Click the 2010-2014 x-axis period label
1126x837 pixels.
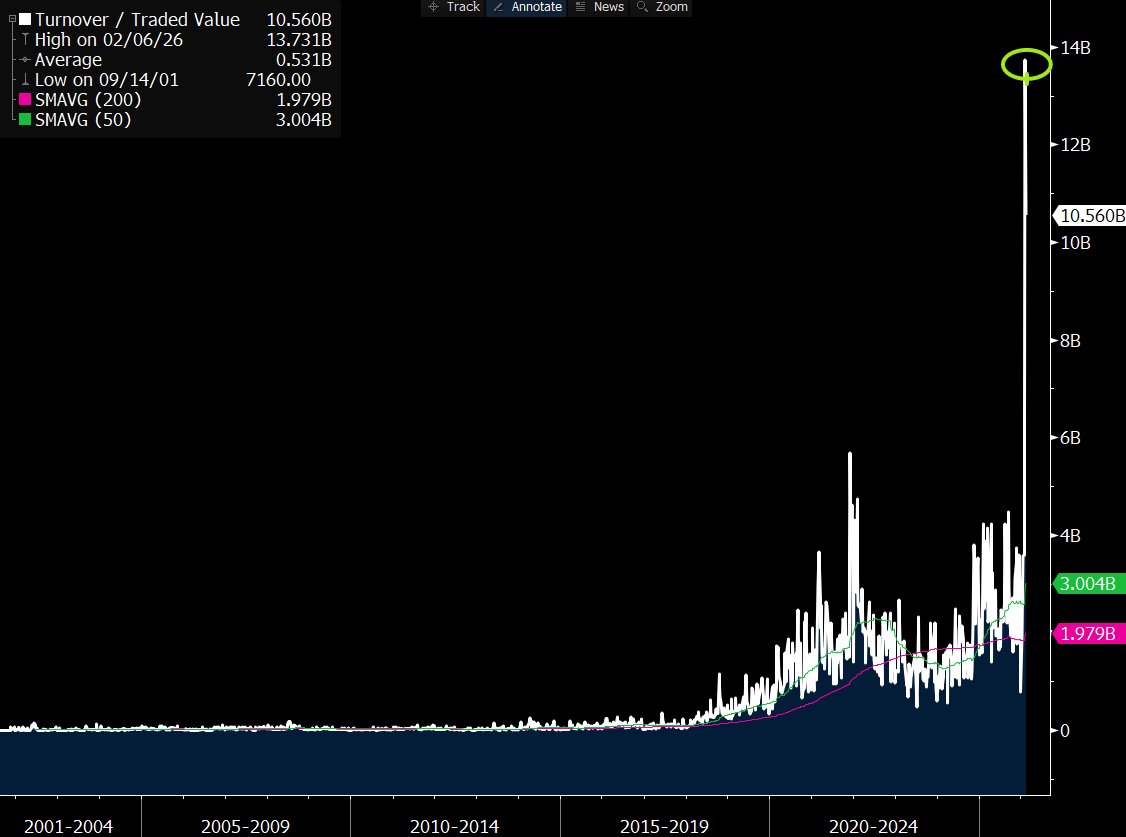[x=455, y=827]
